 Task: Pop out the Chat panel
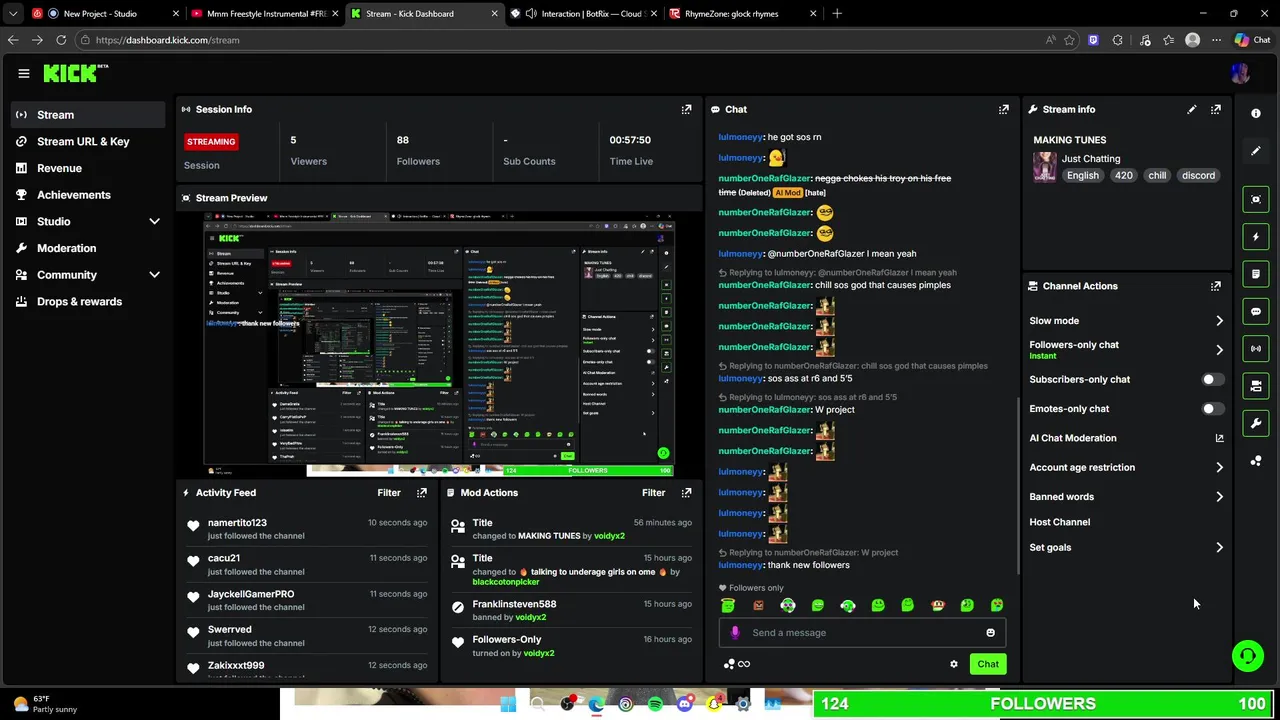point(1003,109)
